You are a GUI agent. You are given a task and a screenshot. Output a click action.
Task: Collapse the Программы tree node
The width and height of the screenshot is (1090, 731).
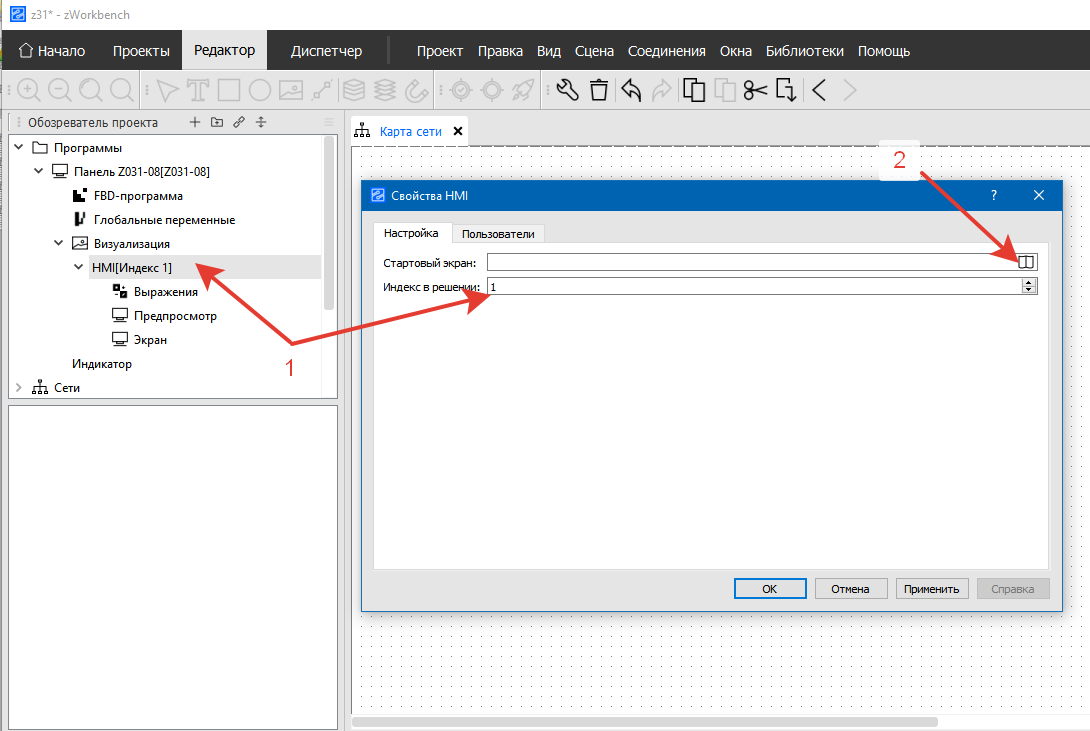[x=19, y=148]
